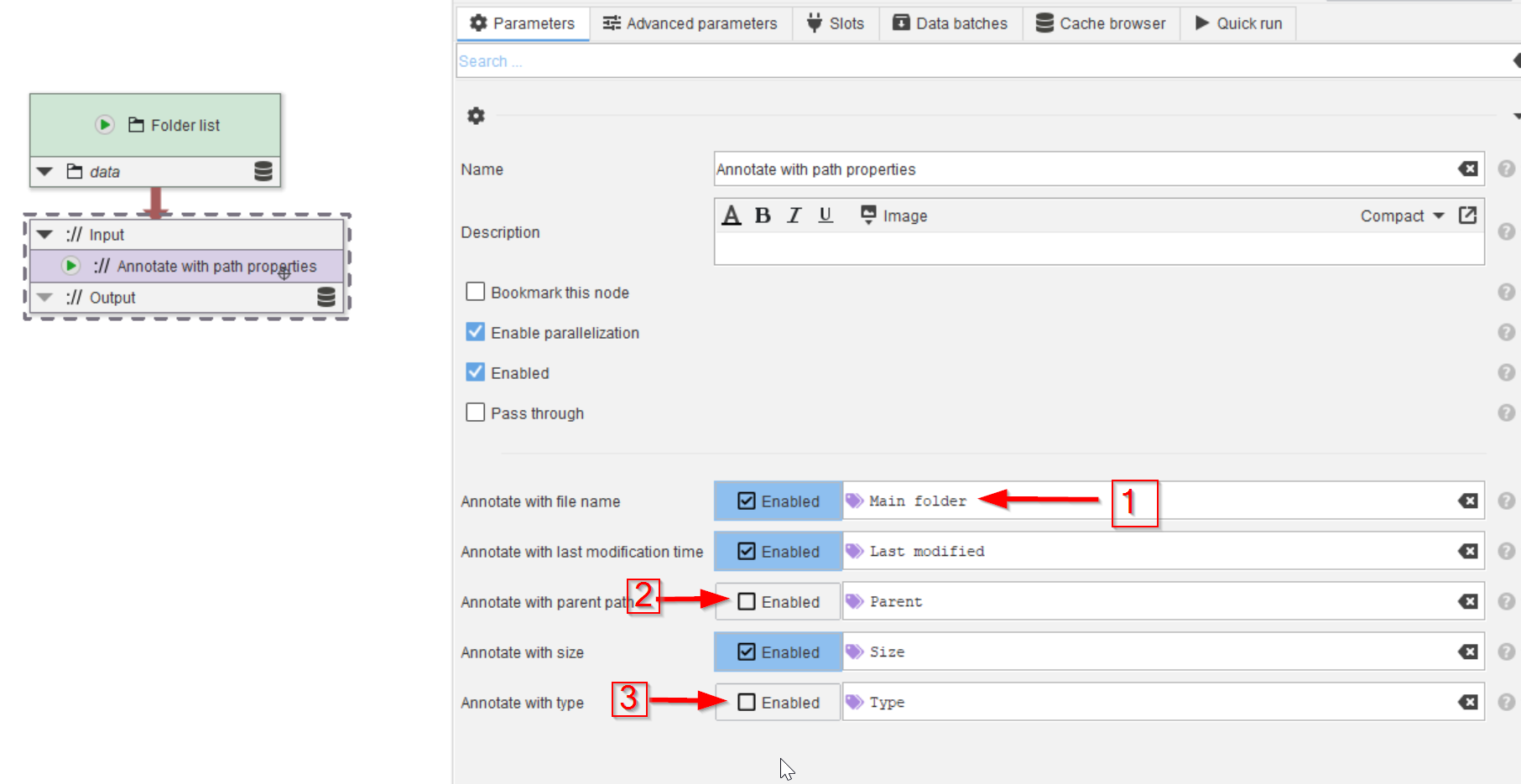Switch to the Advanced parameters tab

tap(690, 23)
